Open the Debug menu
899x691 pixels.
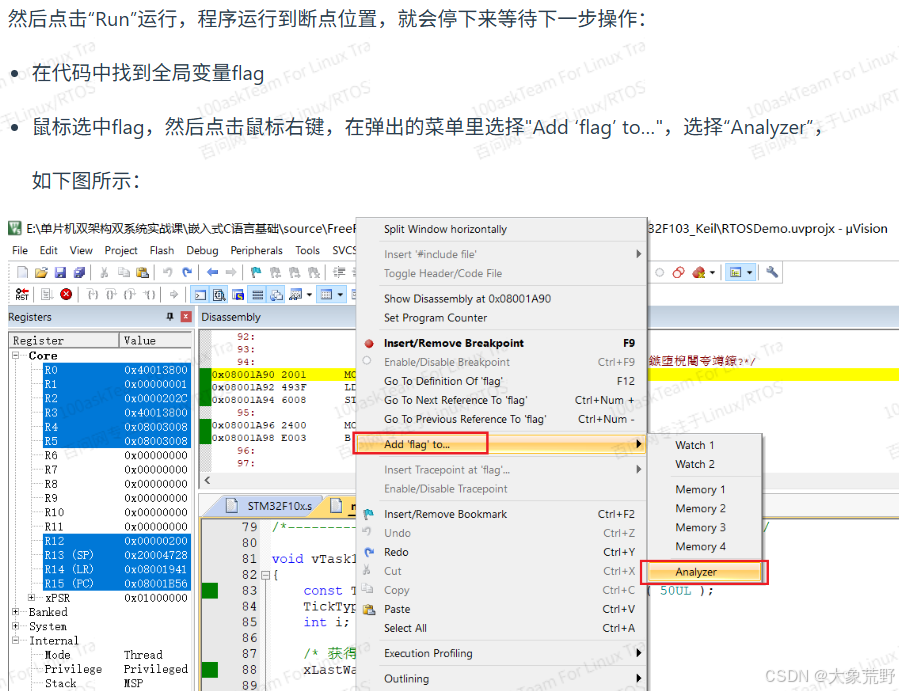tap(200, 251)
